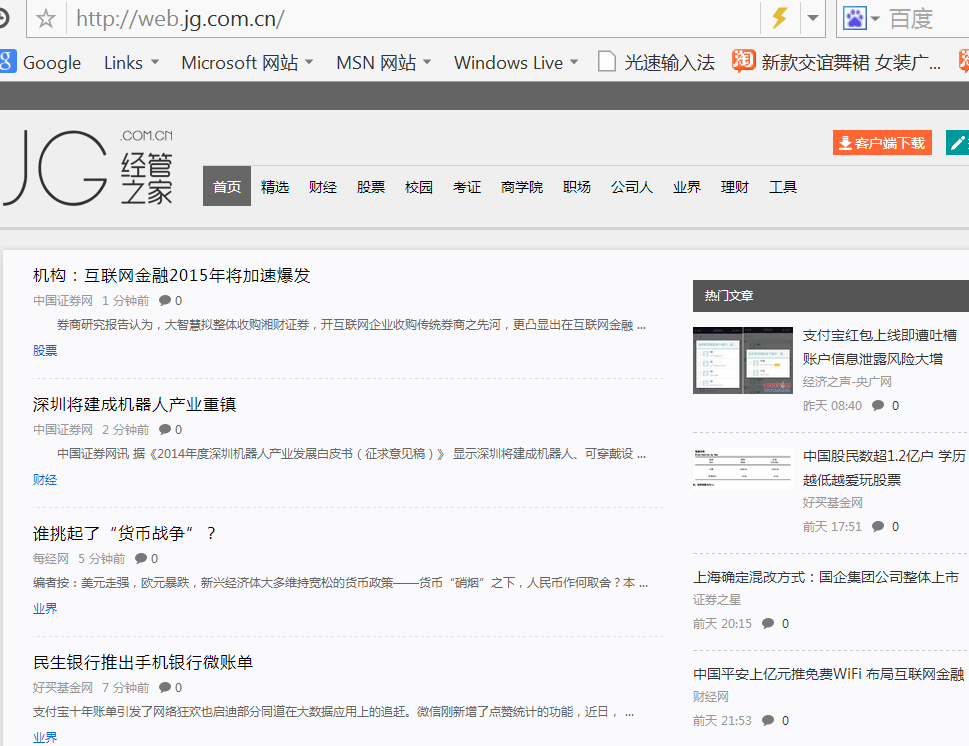Click thumbnail of 支付宝红包 hot article

[x=743, y=360]
